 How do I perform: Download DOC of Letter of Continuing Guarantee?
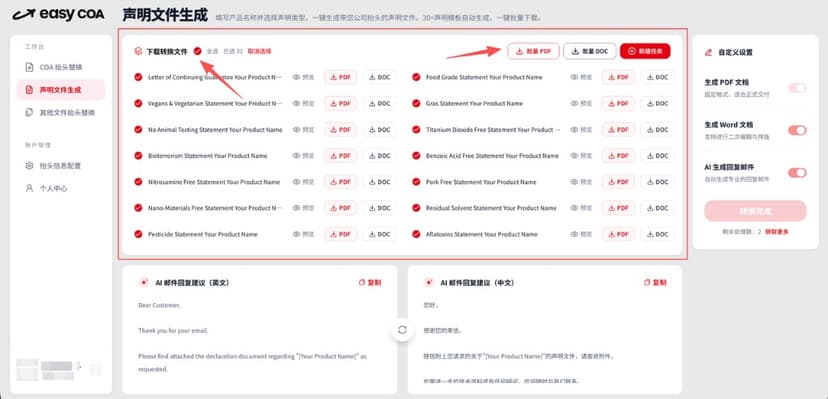point(380,77)
